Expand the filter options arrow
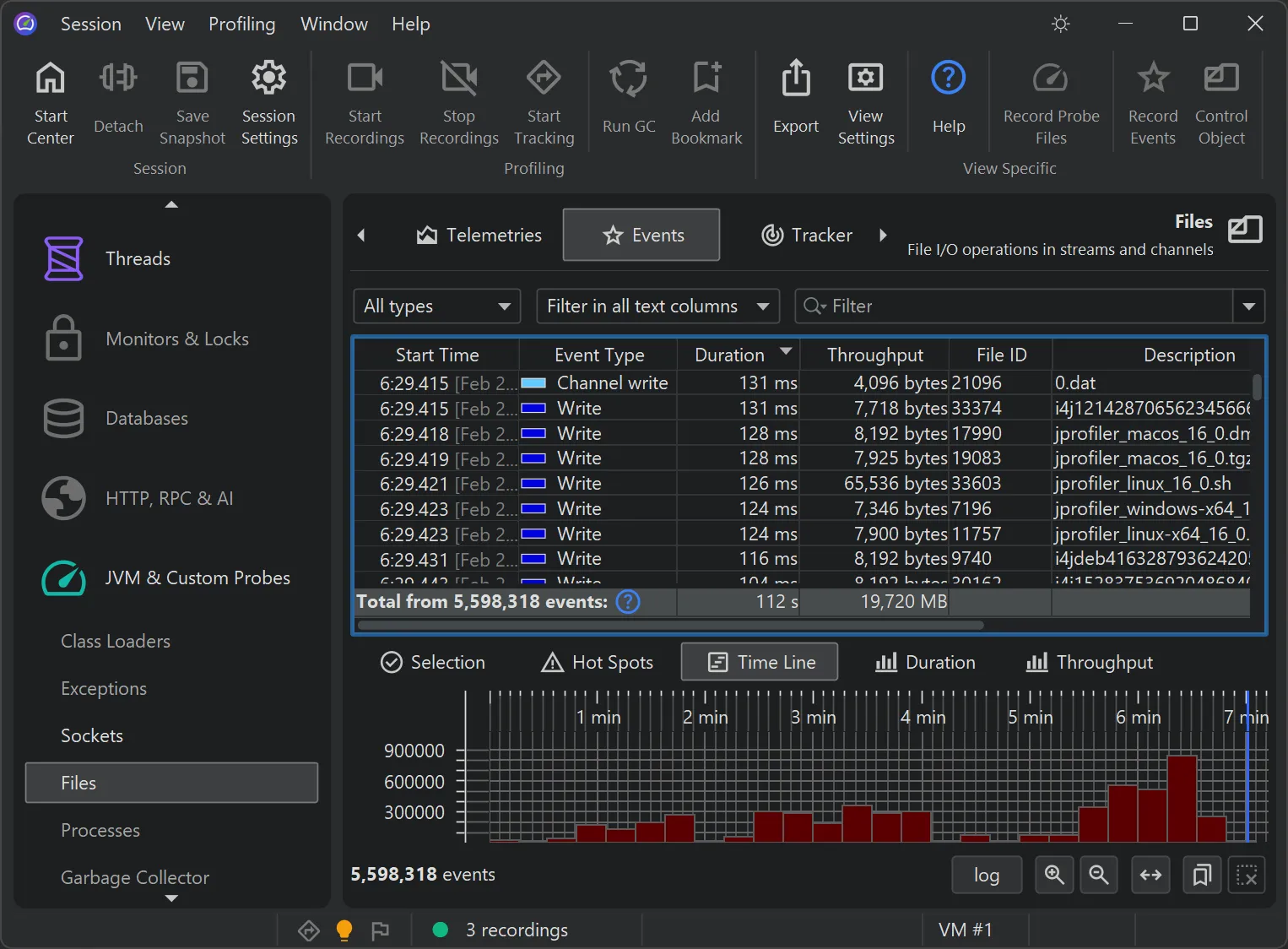Image resolution: width=1288 pixels, height=949 pixels. pyautogui.click(x=1249, y=306)
